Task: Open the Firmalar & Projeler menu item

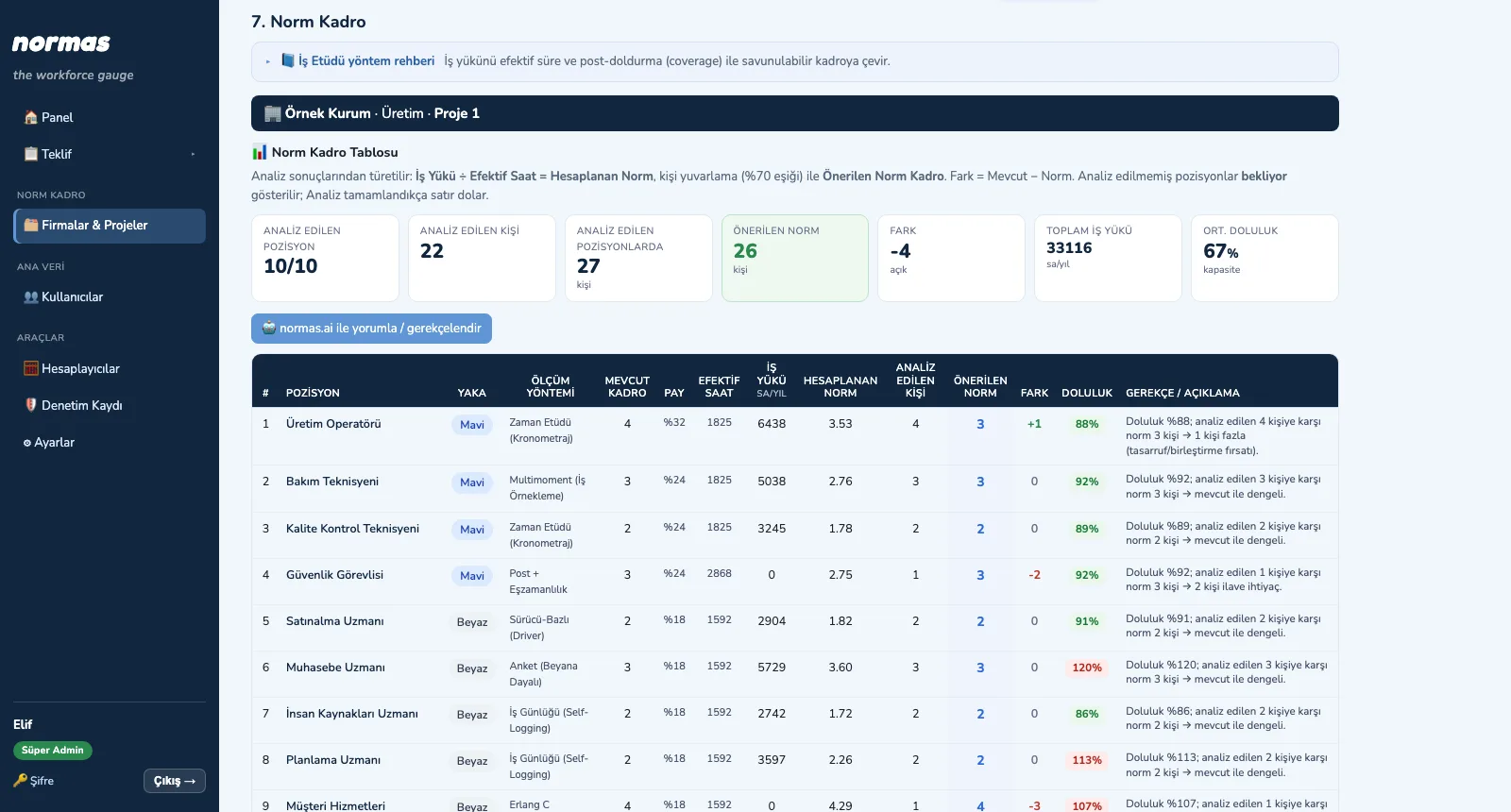Action: 110,226
